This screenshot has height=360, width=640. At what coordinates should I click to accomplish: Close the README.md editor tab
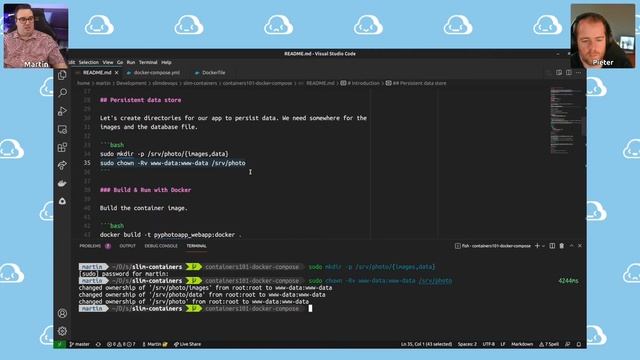(116, 73)
